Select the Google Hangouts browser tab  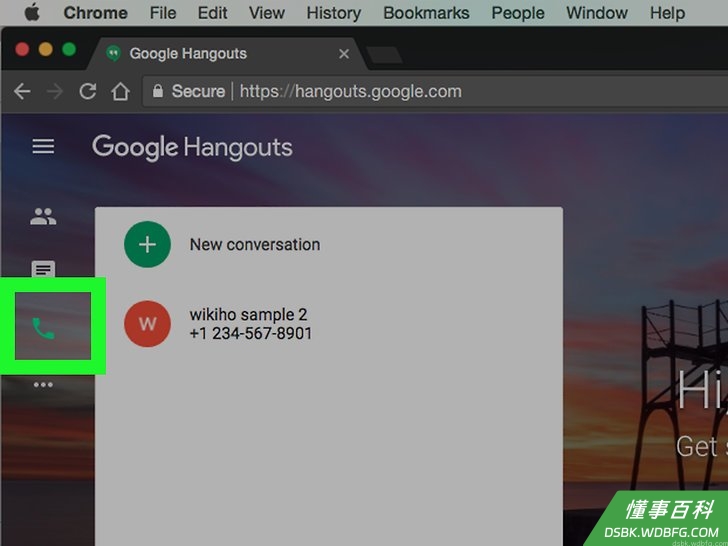tap(228, 54)
